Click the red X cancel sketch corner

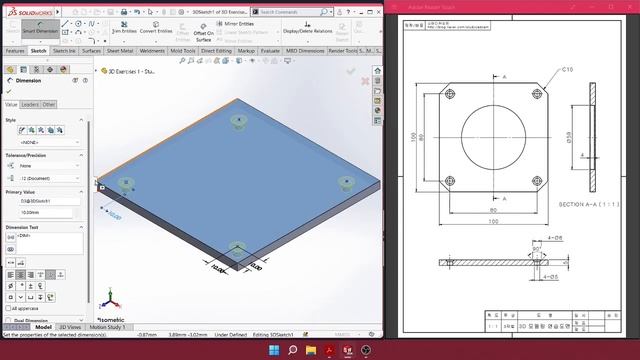click(365, 81)
